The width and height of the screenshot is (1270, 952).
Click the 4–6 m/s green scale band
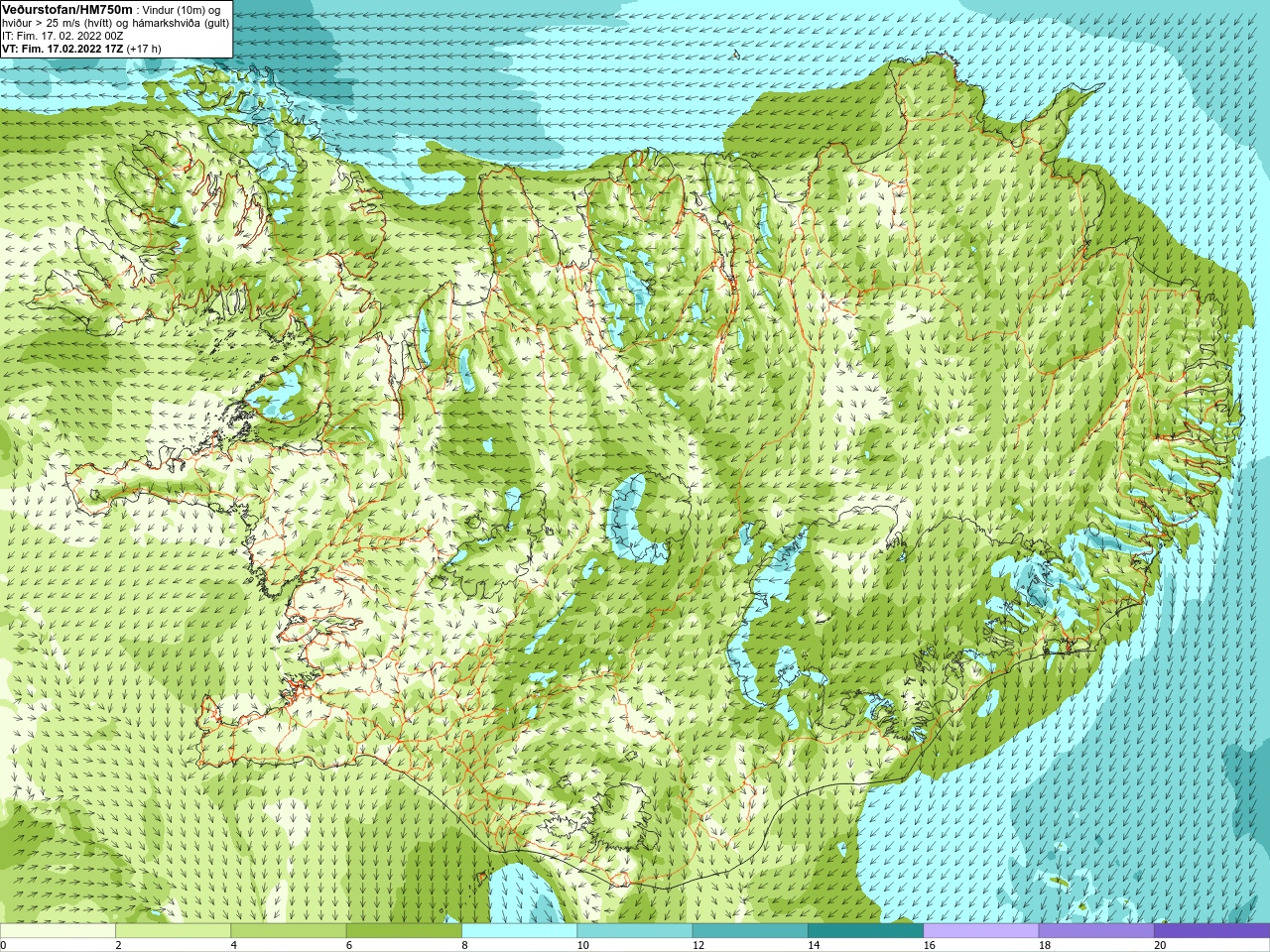[289, 931]
